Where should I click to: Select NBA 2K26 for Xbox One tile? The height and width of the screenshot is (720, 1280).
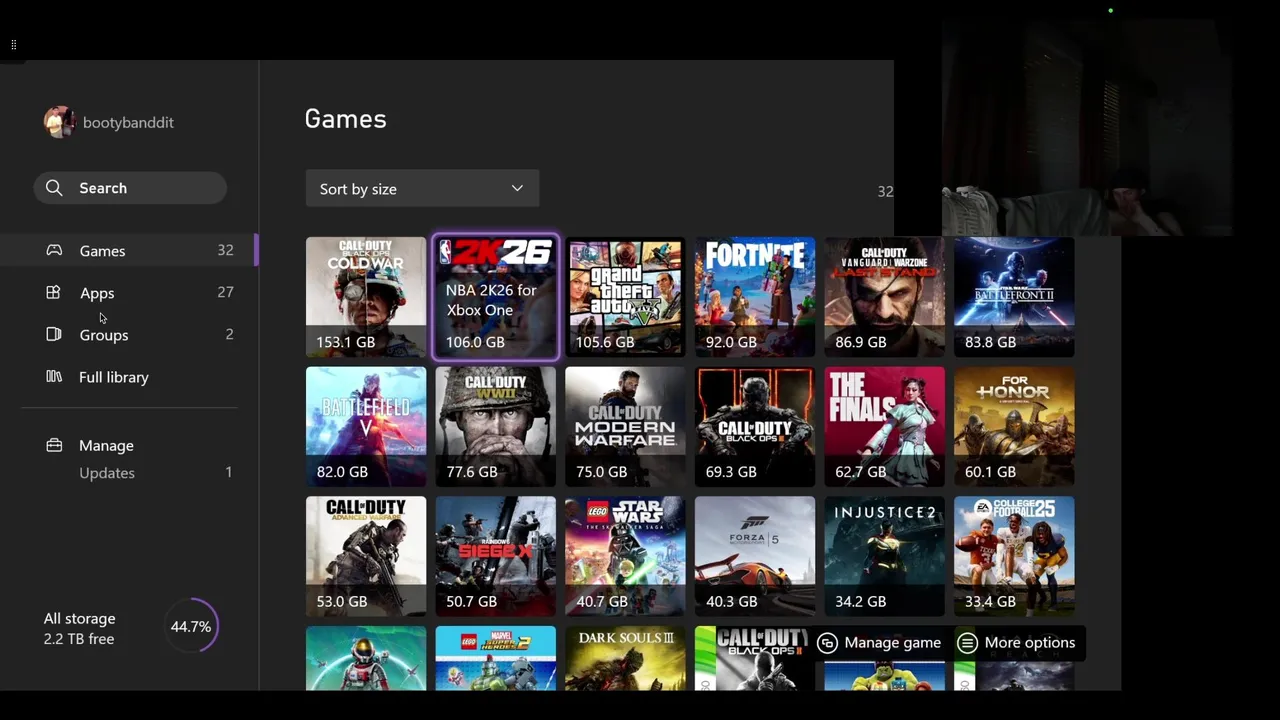496,297
